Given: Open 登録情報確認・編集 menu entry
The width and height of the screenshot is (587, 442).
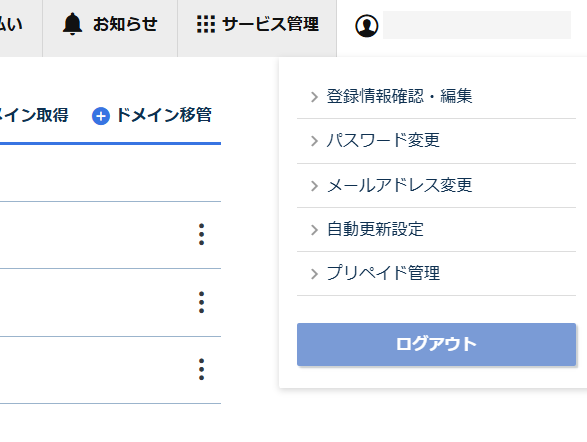Looking at the screenshot, I should tap(436, 97).
